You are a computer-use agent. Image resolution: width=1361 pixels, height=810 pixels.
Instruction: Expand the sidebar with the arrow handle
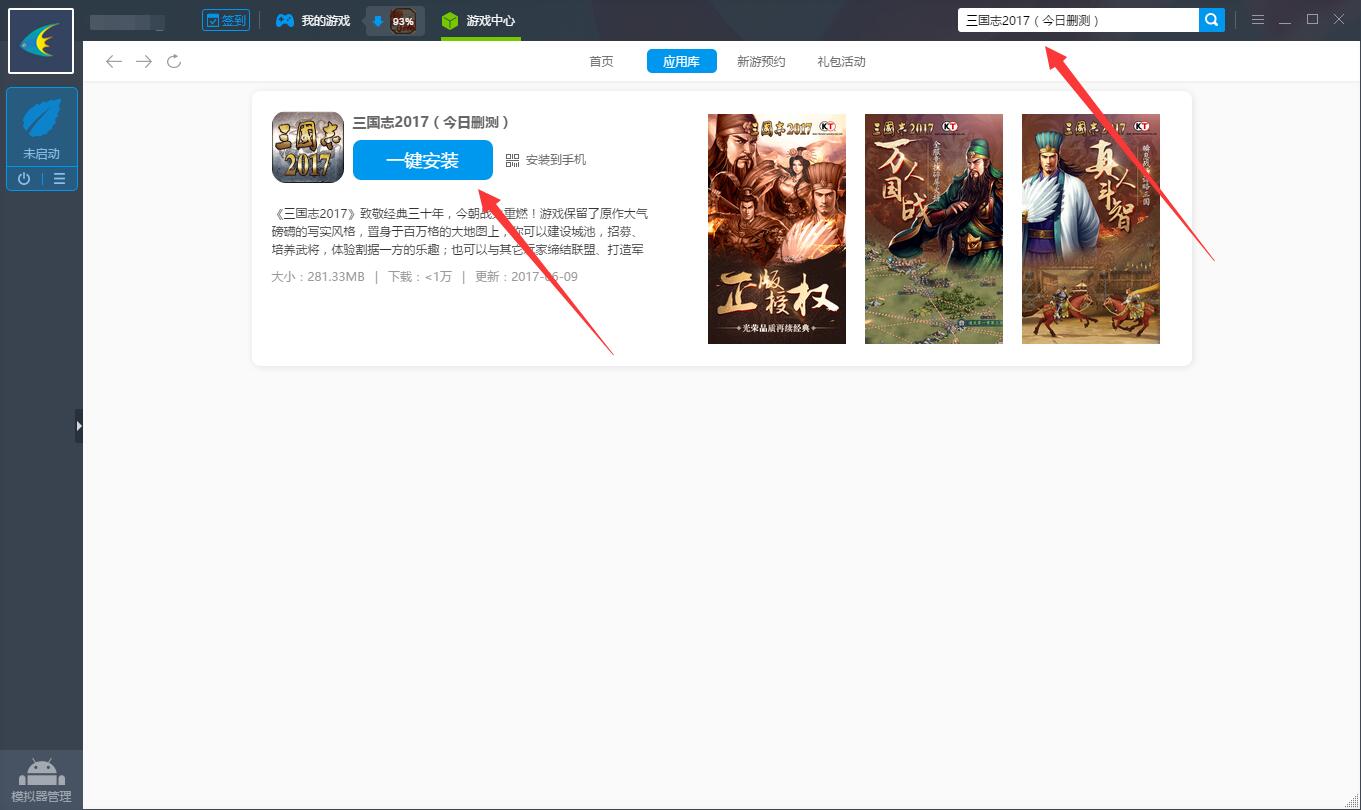click(x=79, y=426)
